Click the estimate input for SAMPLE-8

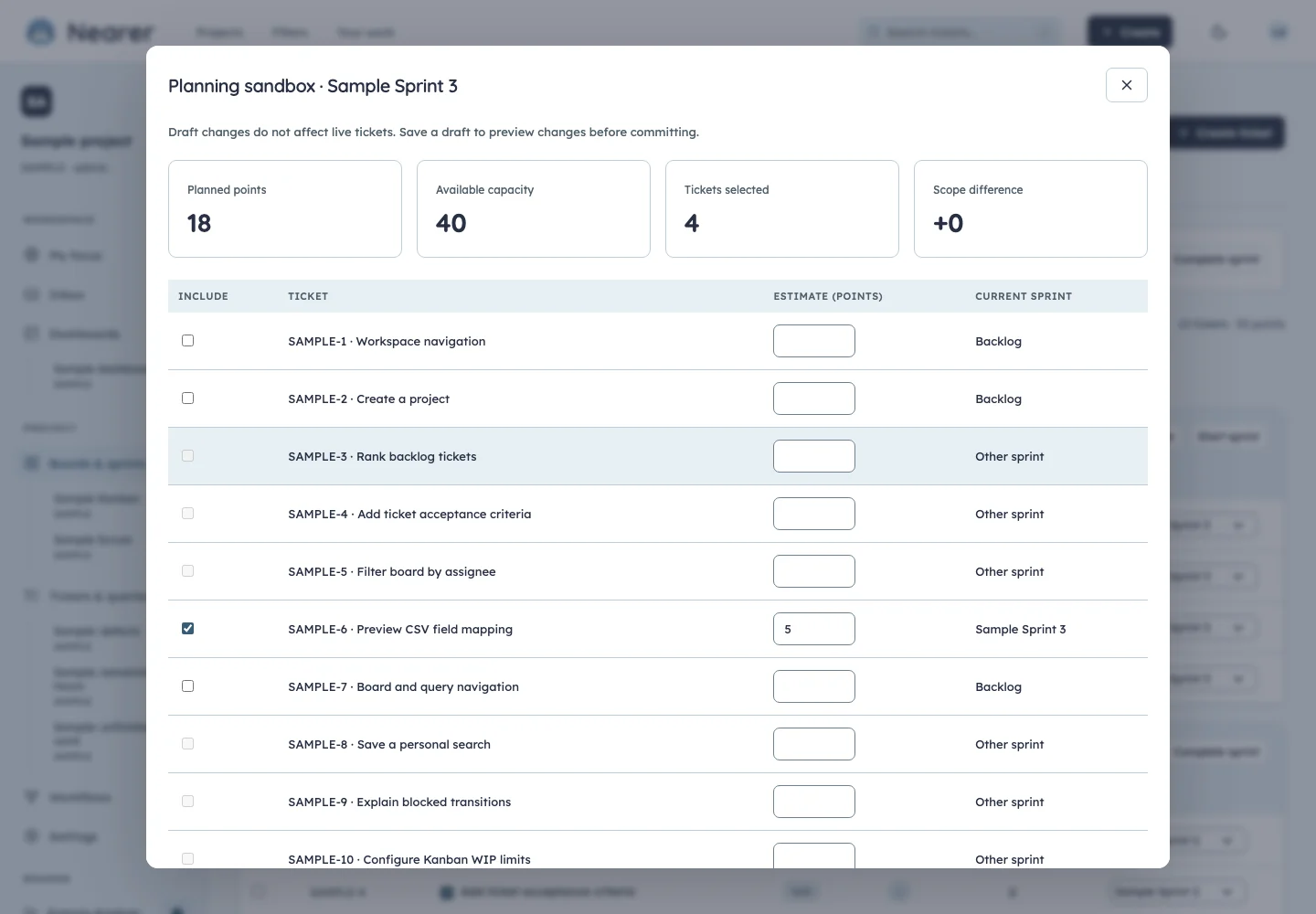point(814,744)
